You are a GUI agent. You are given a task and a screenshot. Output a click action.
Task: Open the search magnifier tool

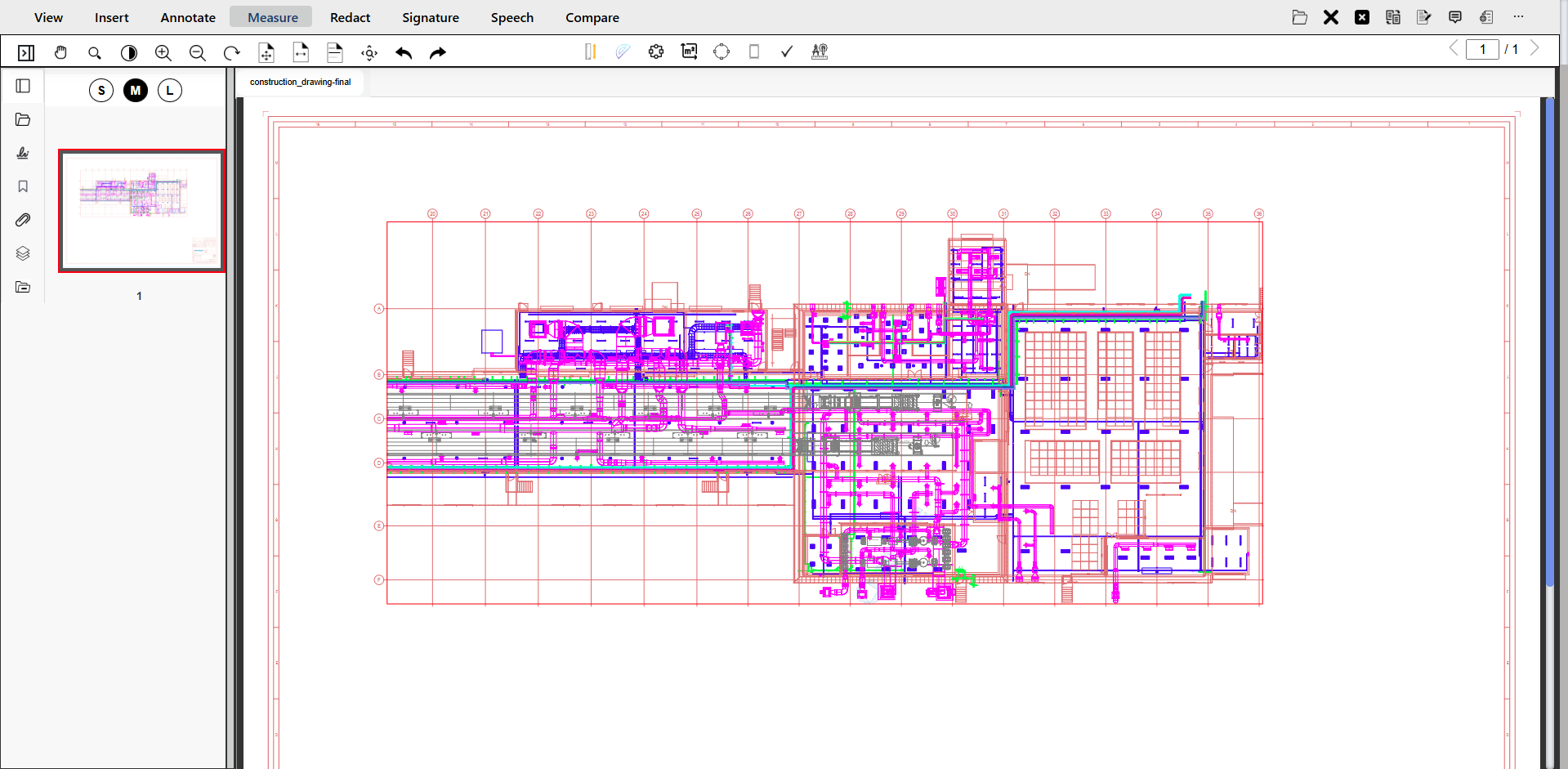[x=95, y=52]
